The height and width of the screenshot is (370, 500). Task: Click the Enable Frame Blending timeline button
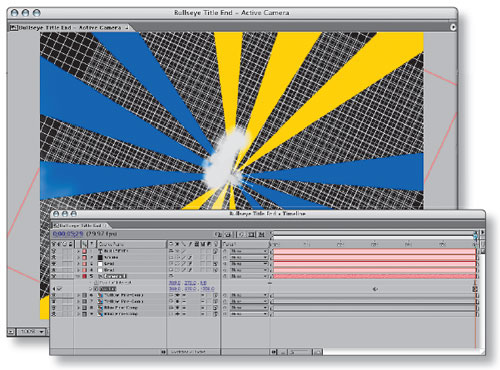[x=252, y=235]
